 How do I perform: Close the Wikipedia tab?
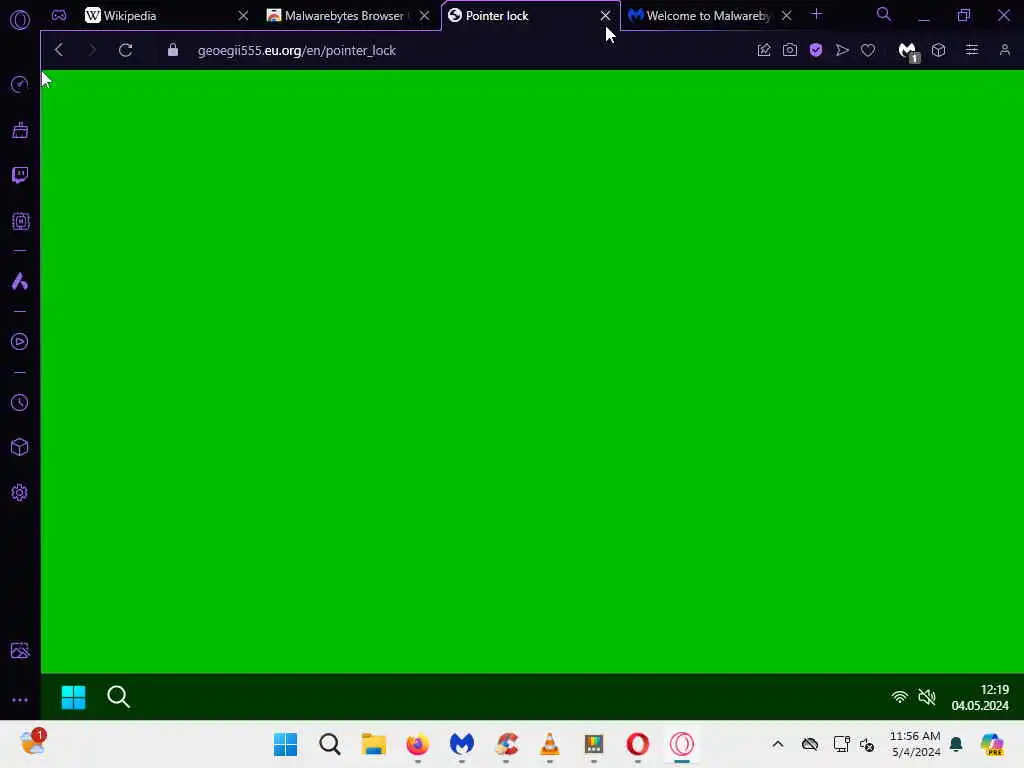(x=243, y=15)
